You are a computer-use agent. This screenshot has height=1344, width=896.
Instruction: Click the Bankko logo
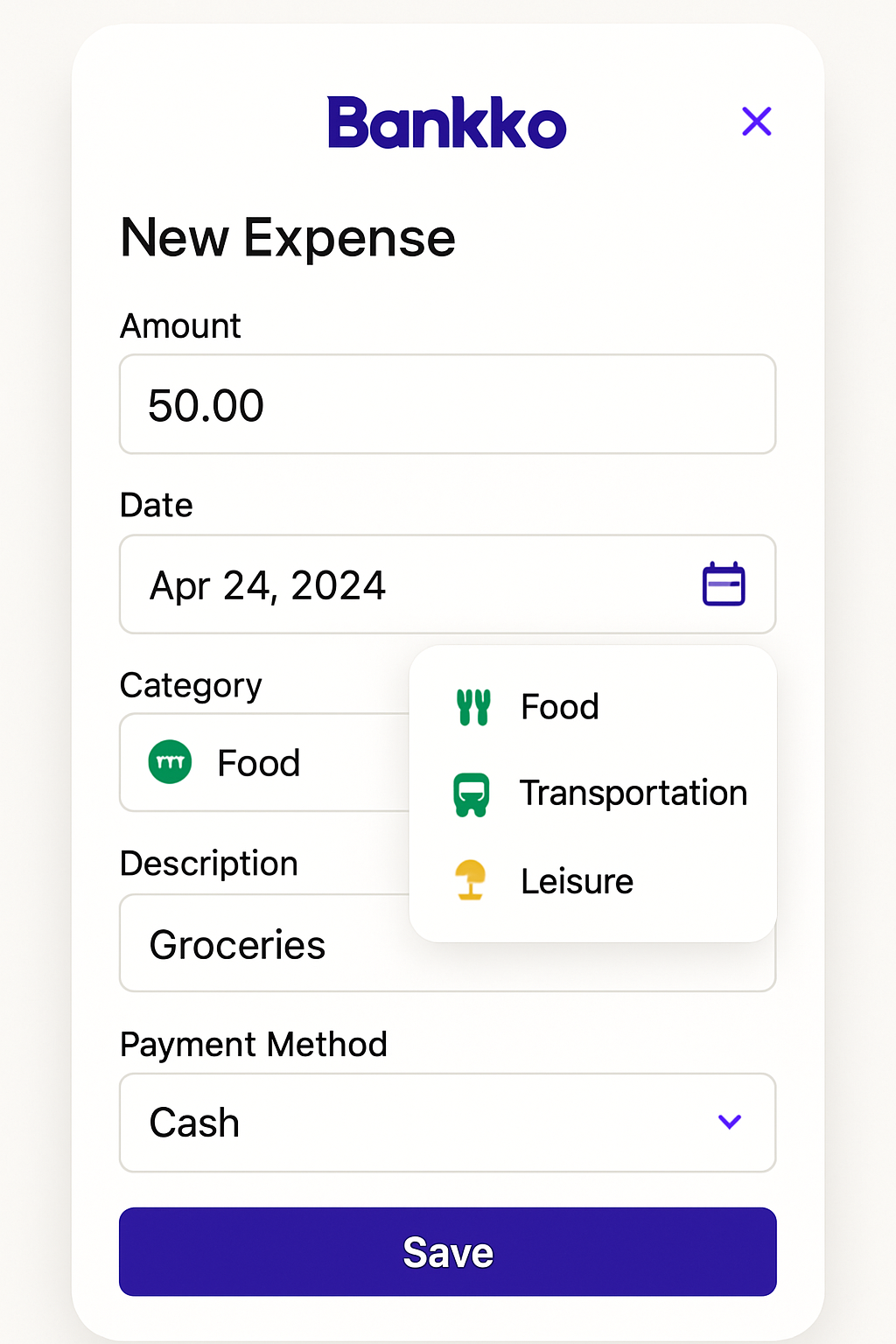click(447, 123)
